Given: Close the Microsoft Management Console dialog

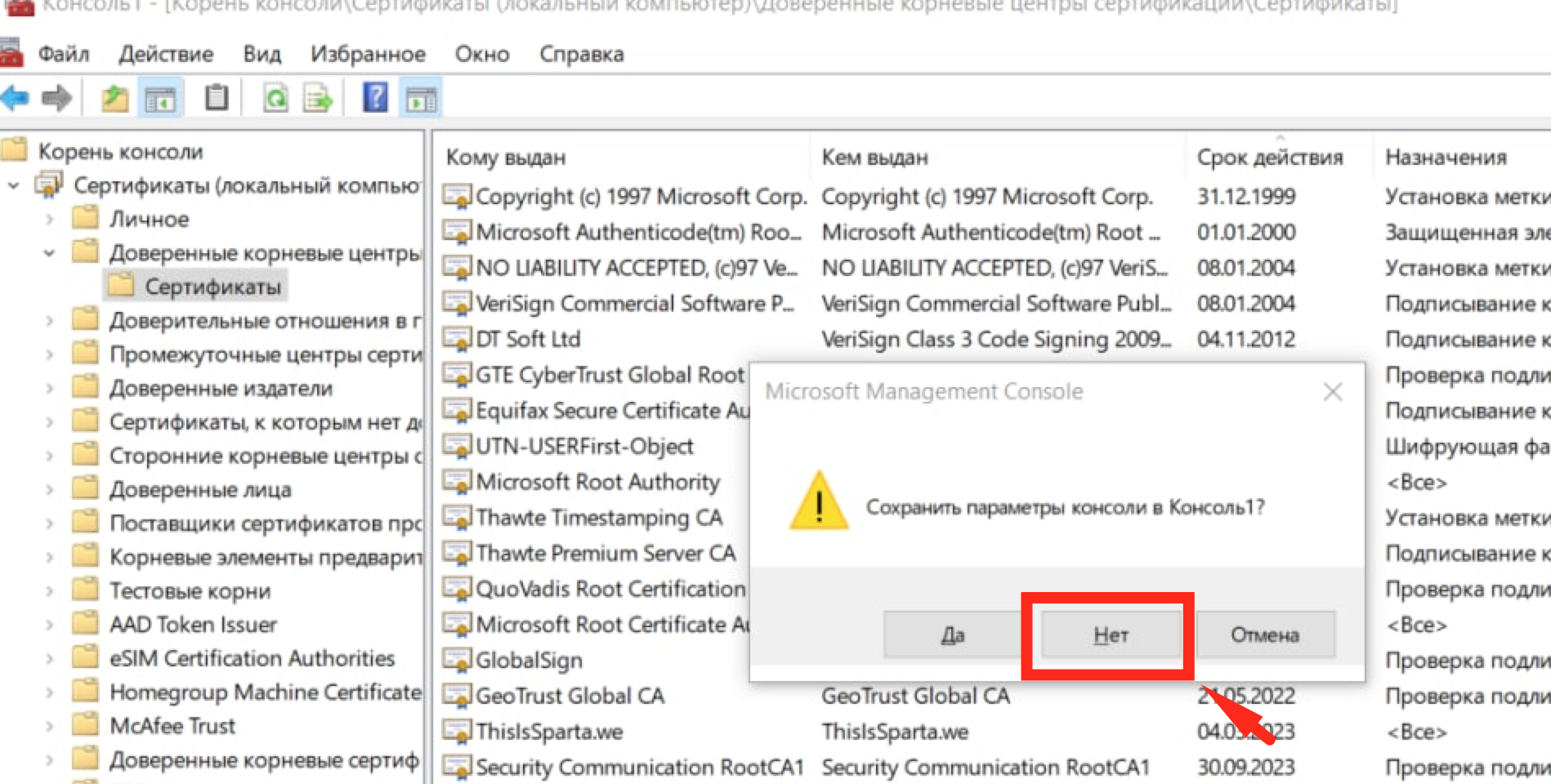Looking at the screenshot, I should click(1333, 392).
